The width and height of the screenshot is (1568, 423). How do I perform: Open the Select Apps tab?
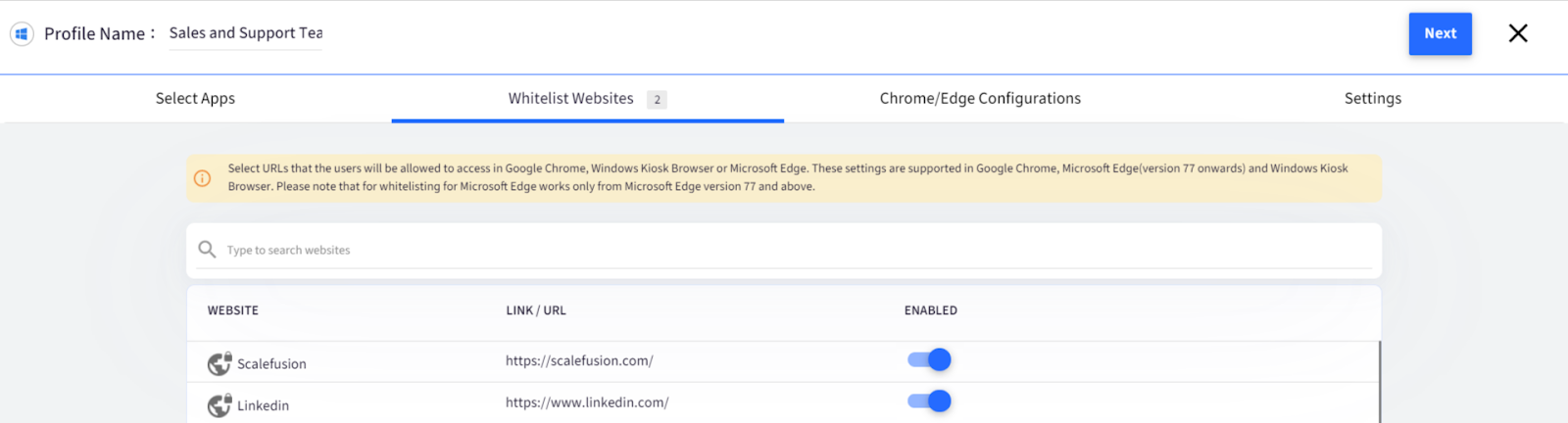point(195,98)
